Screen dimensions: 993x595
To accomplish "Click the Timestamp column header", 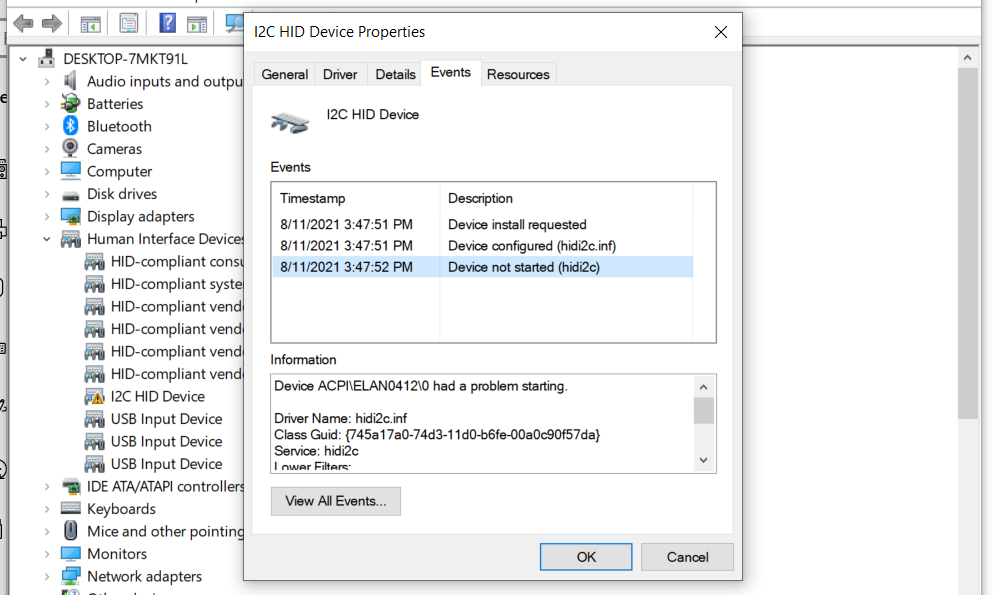I will click(x=356, y=198).
